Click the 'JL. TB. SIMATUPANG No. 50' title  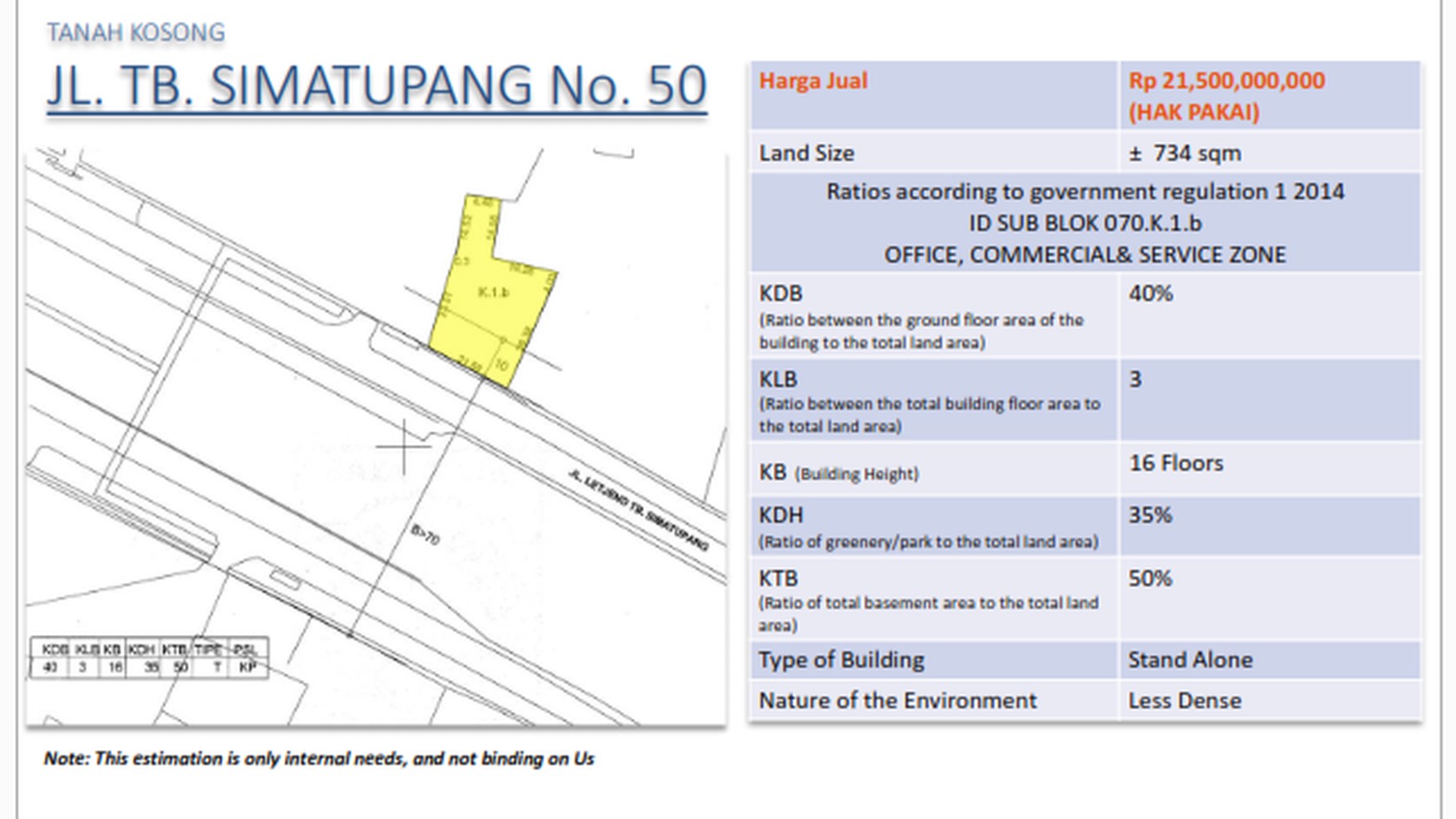377,85
